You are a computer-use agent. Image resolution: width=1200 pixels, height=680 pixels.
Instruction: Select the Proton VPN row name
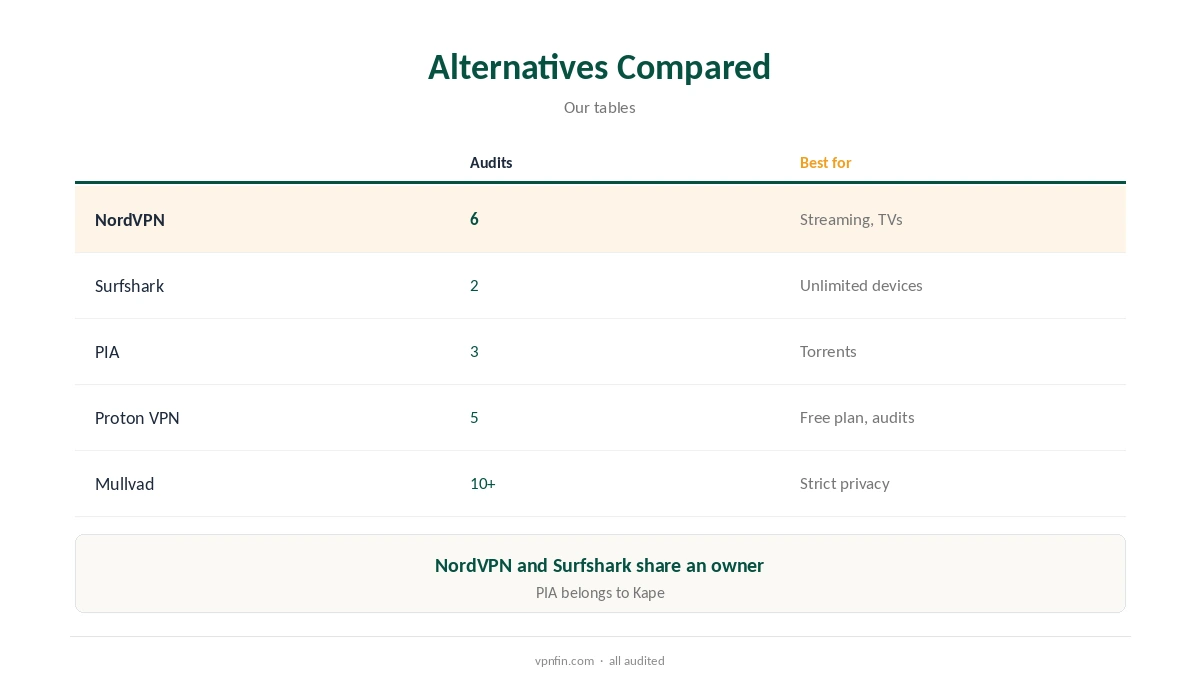tap(137, 418)
